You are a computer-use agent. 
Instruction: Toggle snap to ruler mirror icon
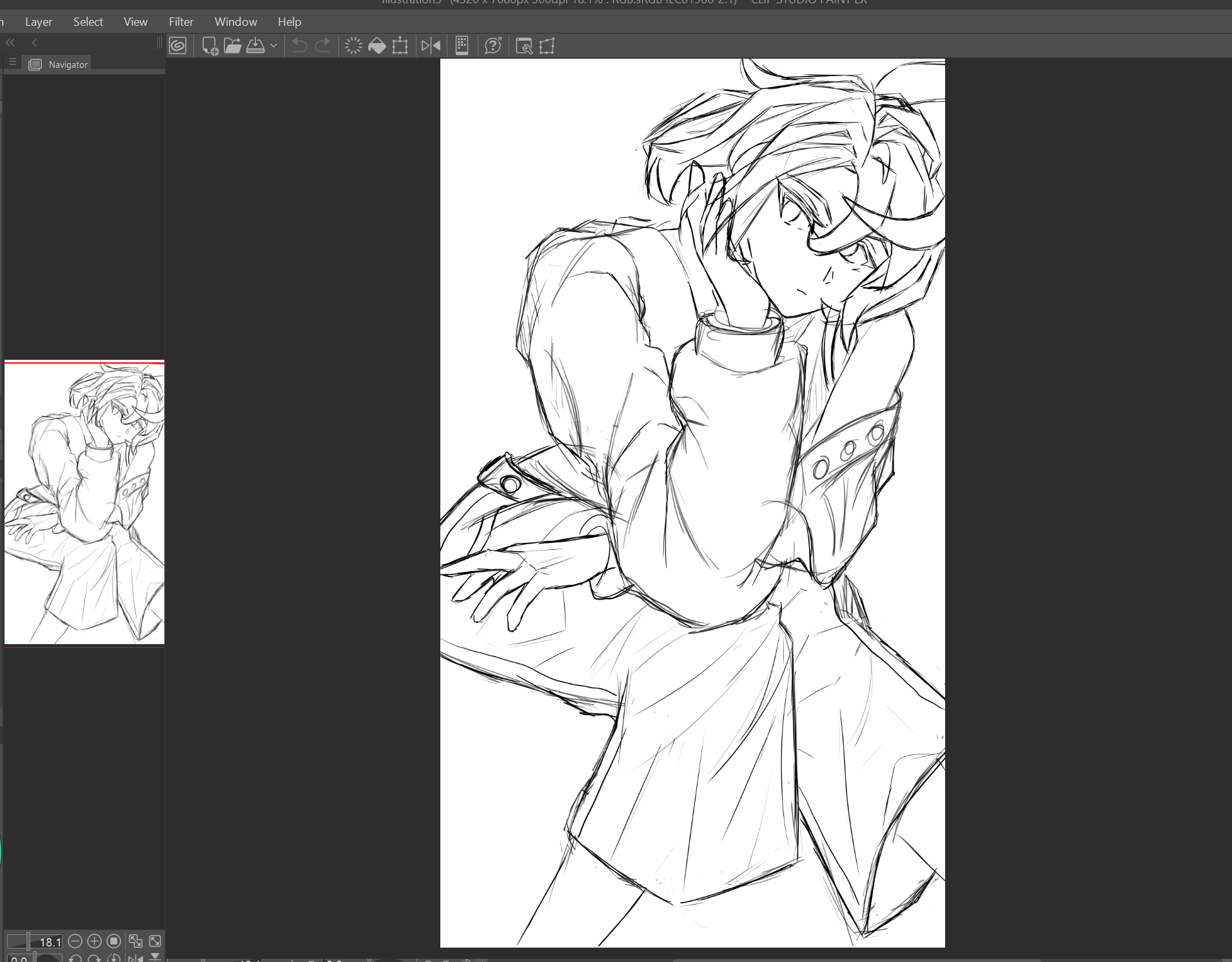(x=431, y=46)
